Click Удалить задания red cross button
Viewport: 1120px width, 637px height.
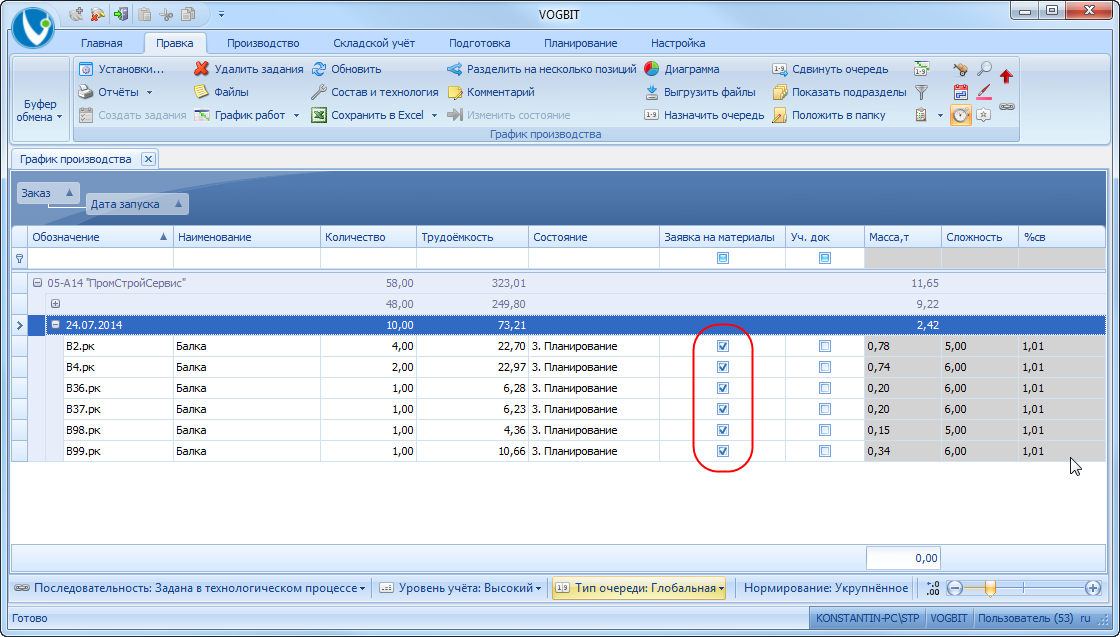click(249, 69)
